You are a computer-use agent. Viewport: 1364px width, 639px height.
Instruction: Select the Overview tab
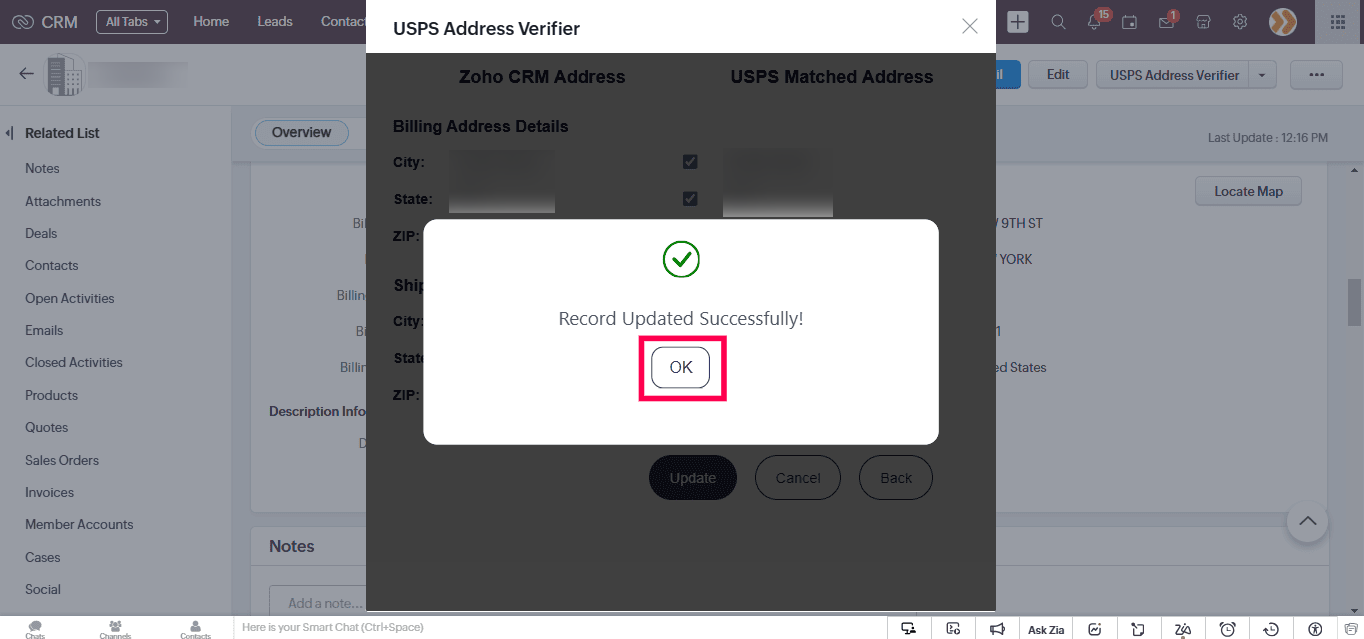(301, 133)
